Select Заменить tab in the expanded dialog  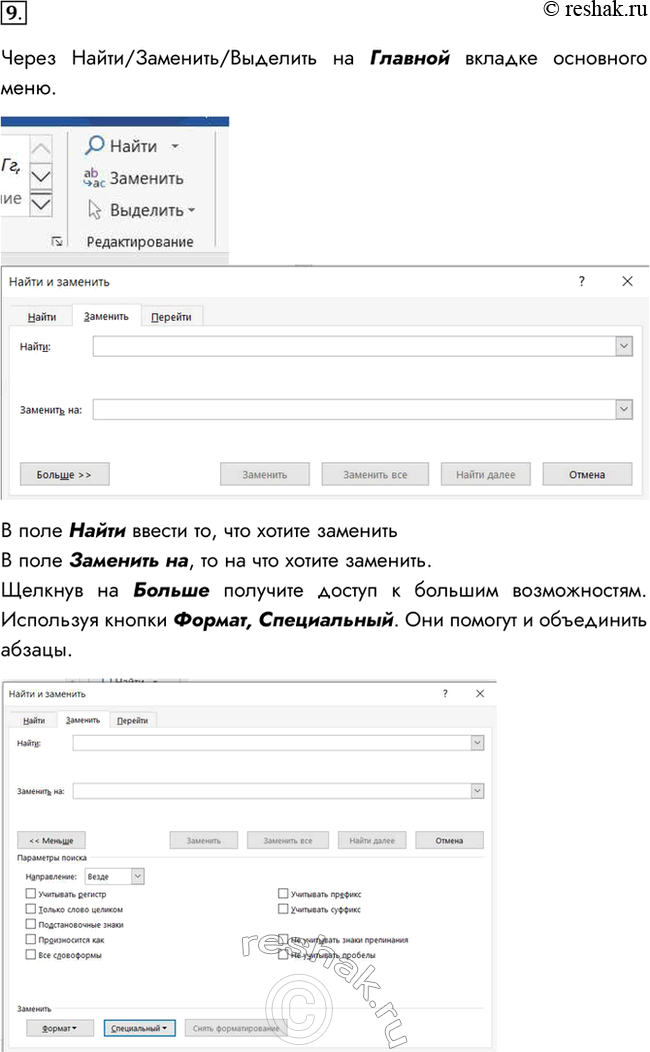[x=83, y=720]
